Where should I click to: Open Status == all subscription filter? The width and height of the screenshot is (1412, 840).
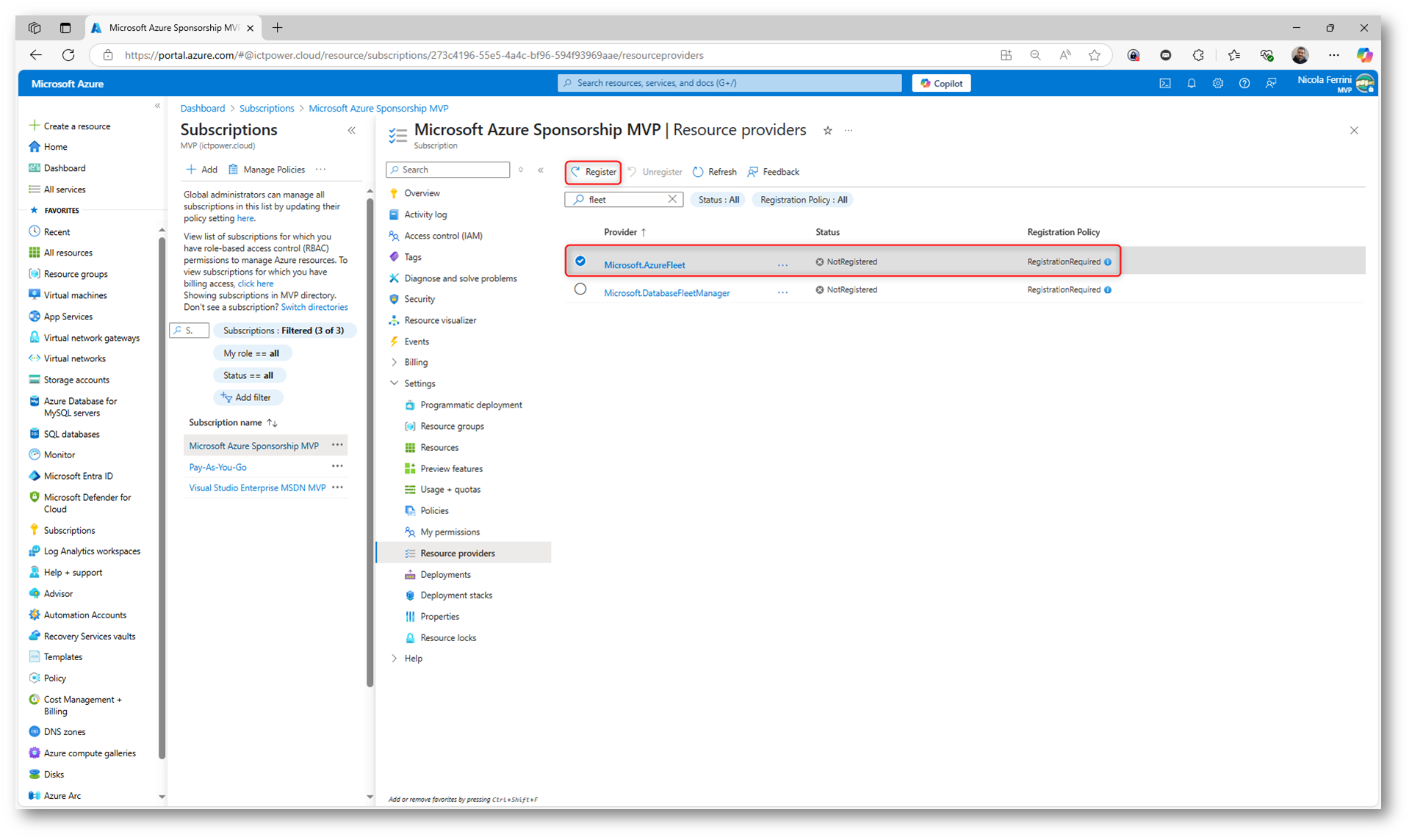(x=248, y=376)
